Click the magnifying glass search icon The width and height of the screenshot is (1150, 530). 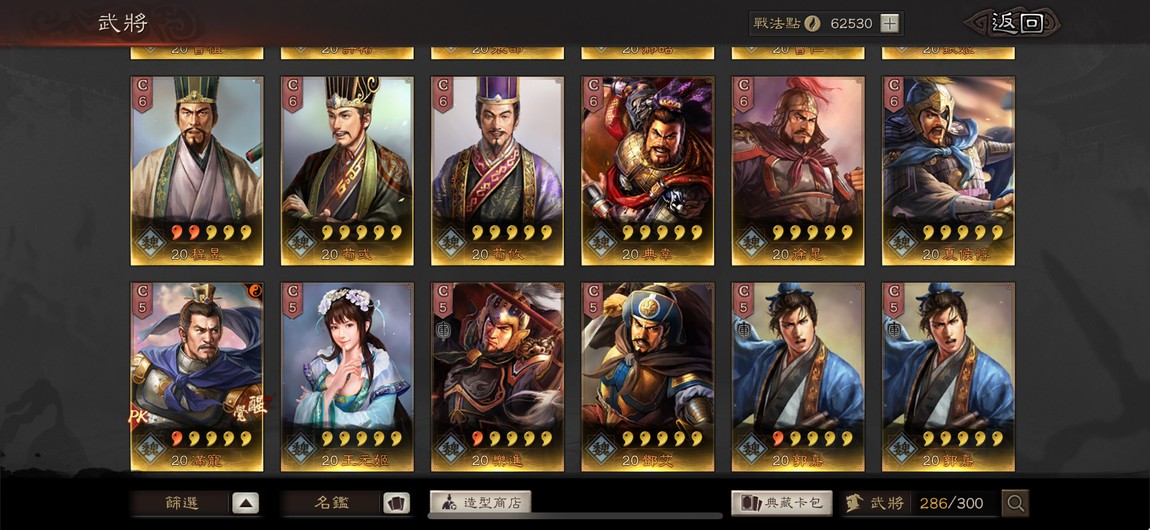pyautogui.click(x=1016, y=503)
